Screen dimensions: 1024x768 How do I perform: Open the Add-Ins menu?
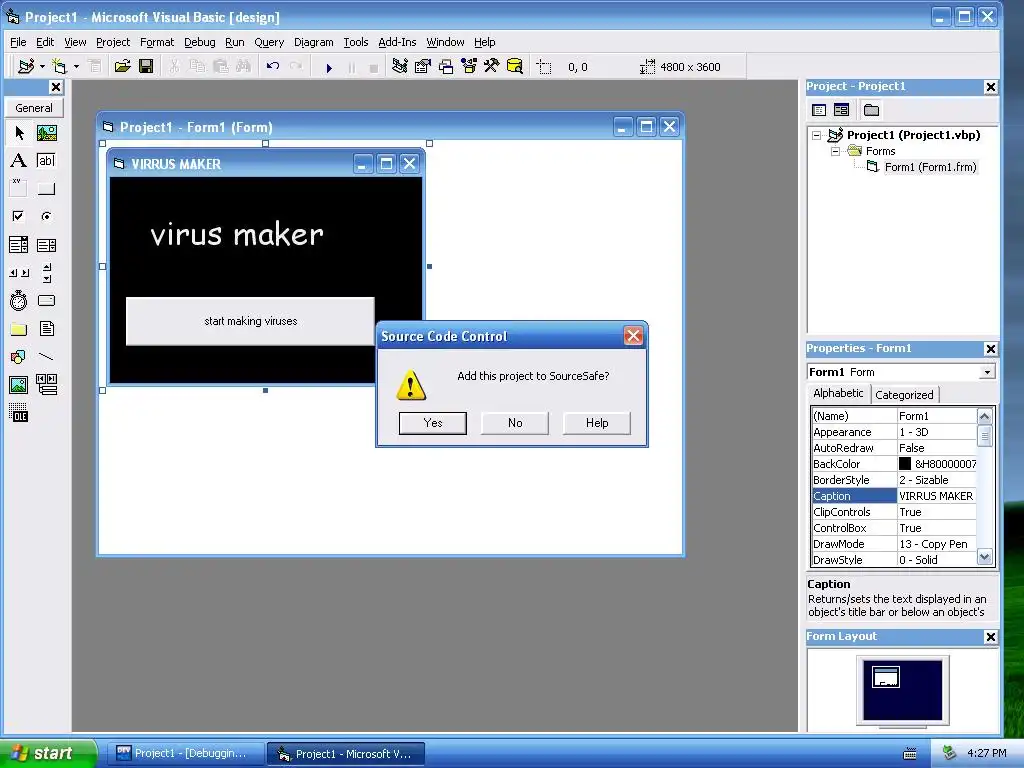point(397,42)
